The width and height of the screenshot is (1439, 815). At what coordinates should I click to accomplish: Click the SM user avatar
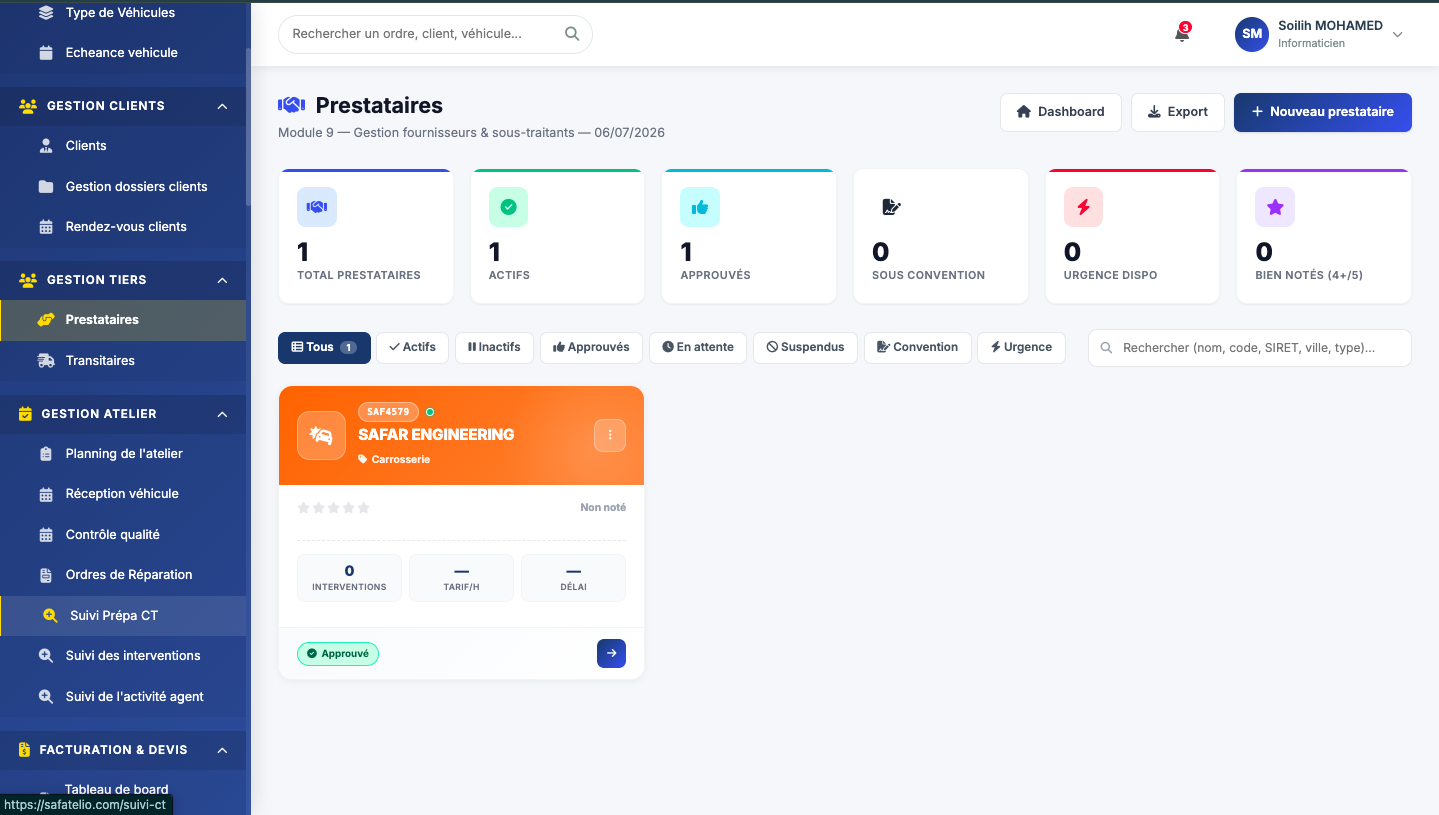coord(1251,34)
